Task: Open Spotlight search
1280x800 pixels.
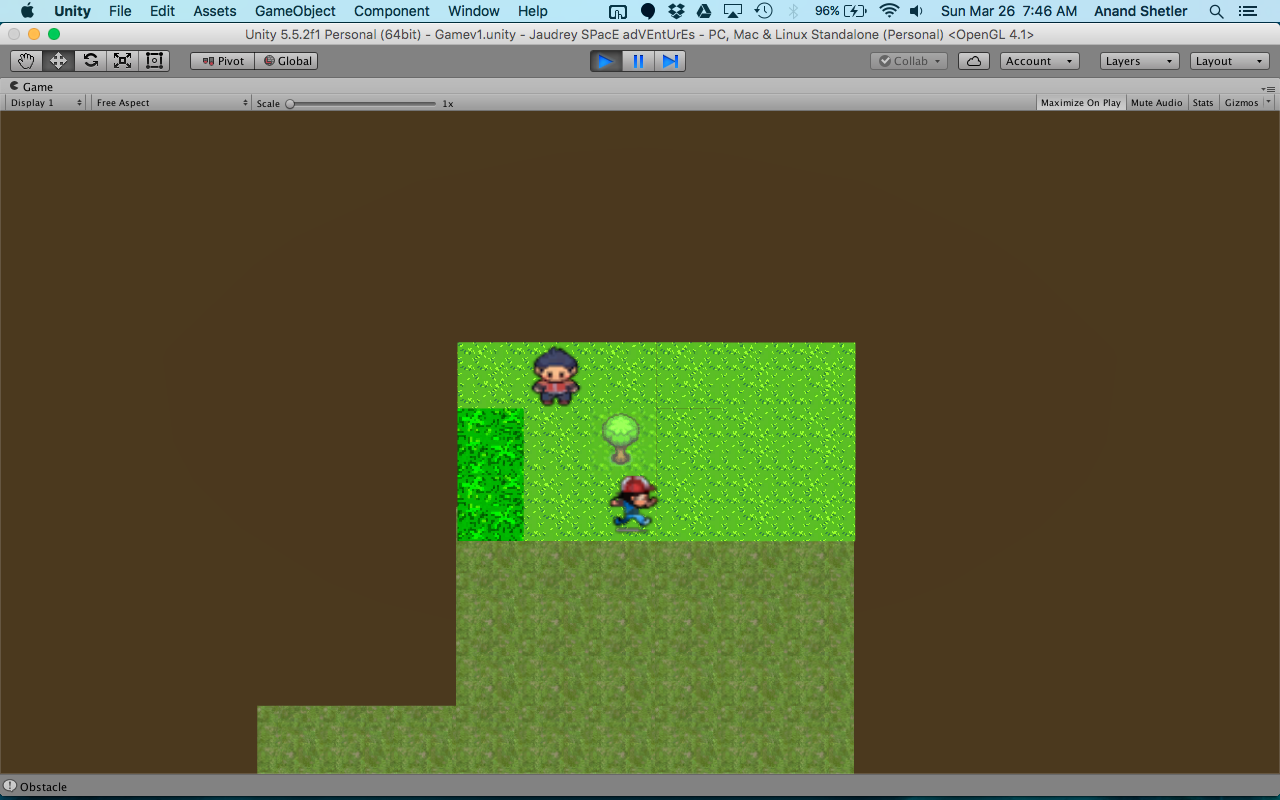Action: [1216, 11]
